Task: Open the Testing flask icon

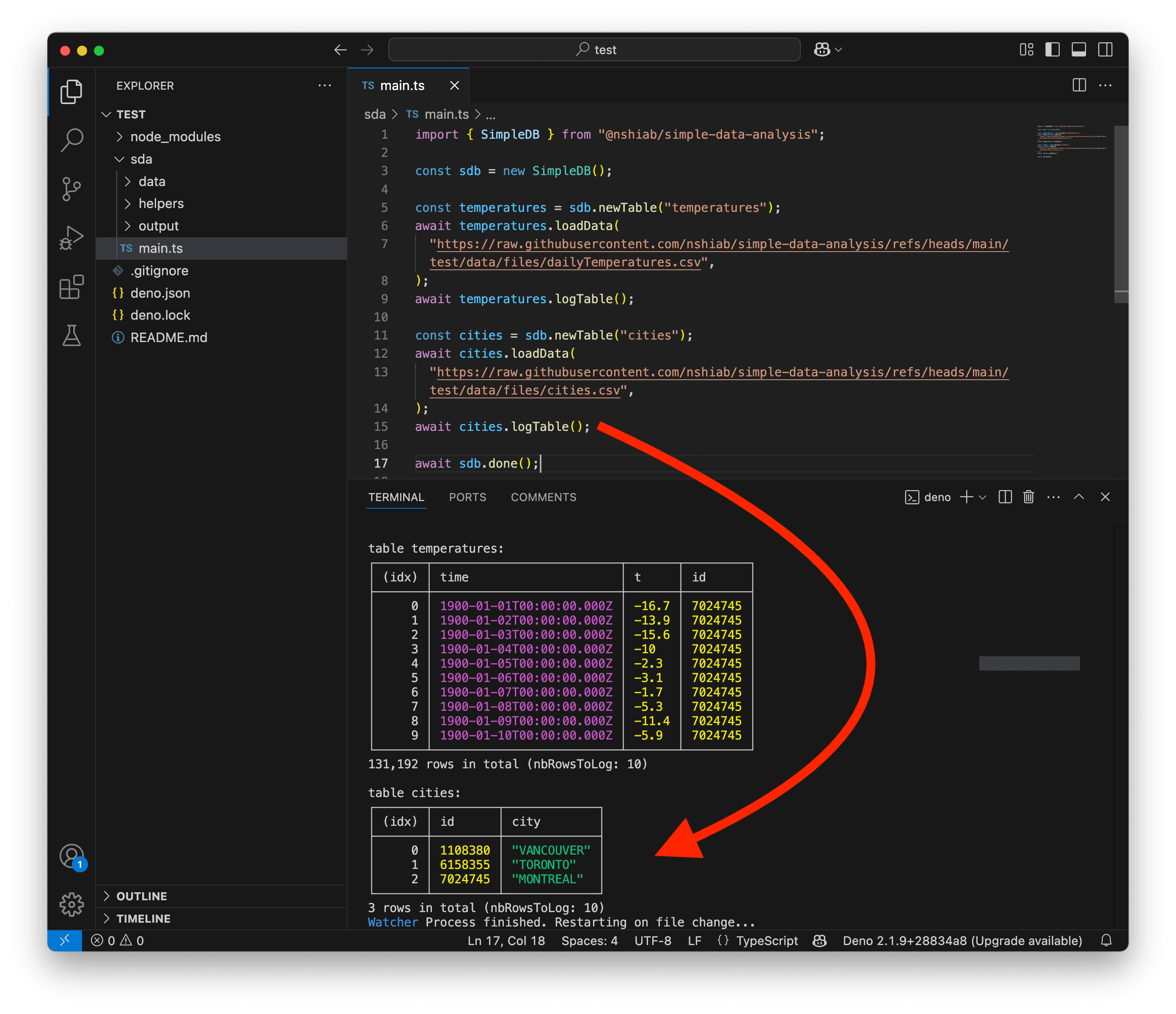Action: (x=71, y=336)
